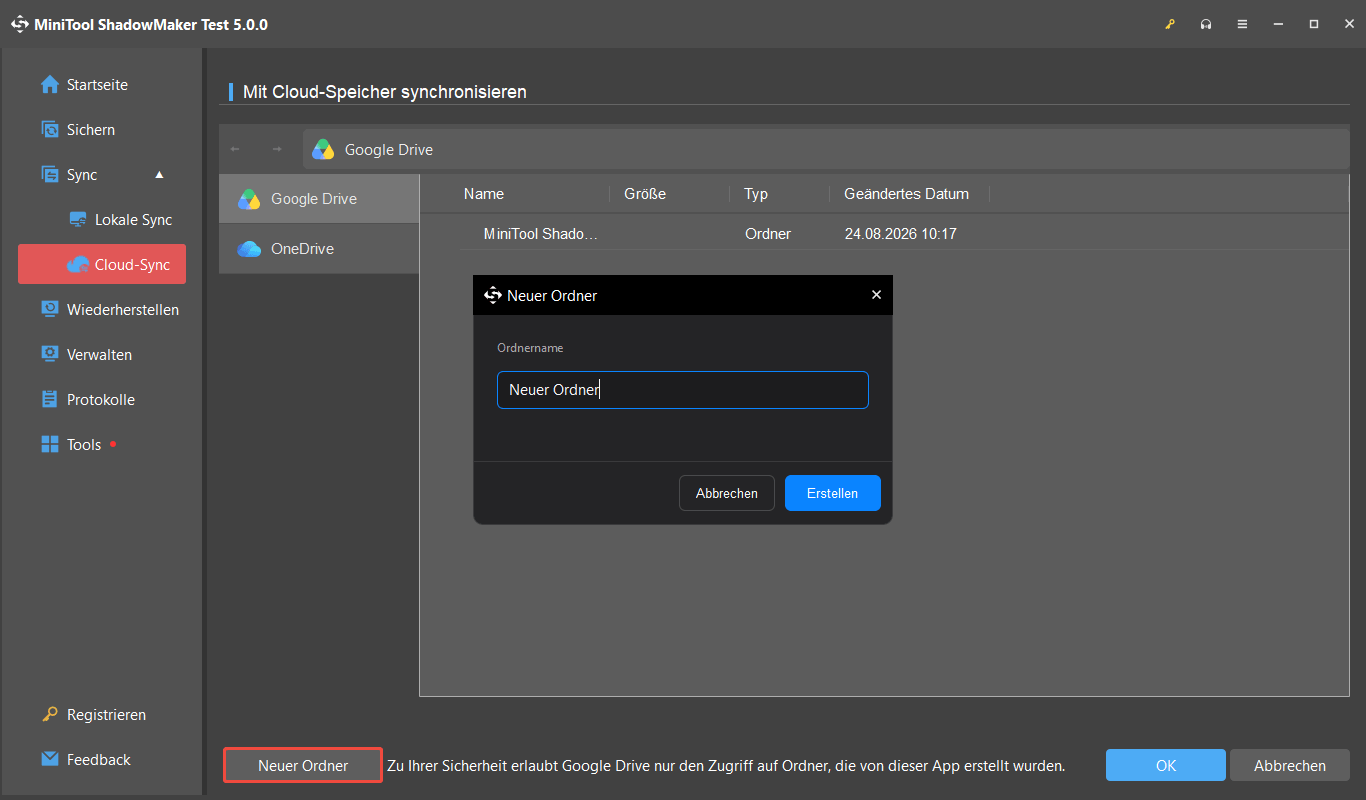Sort by the Größe column header
Image resolution: width=1366 pixels, height=800 pixels.
[645, 194]
